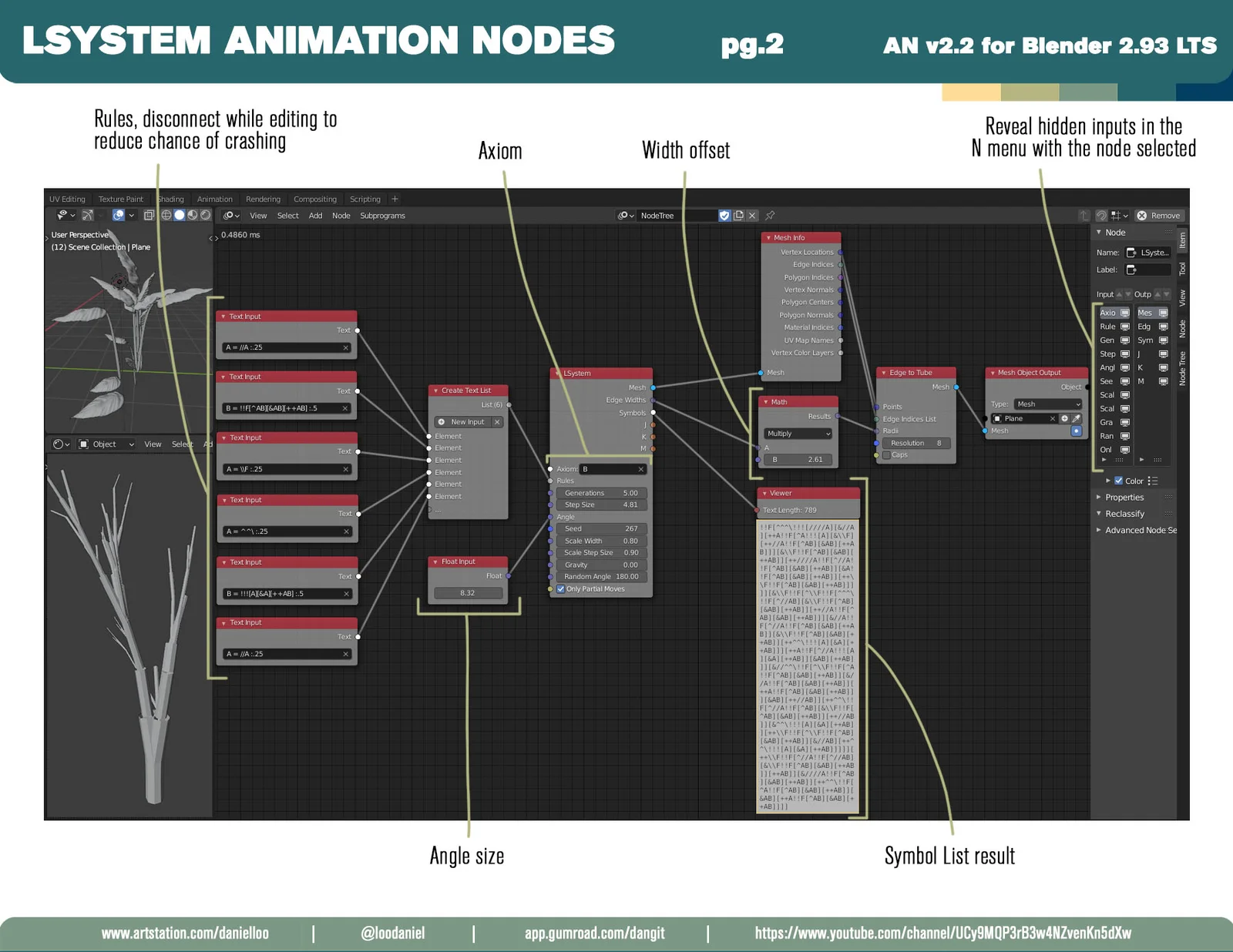Expand the Reclassify section in the N panel
The height and width of the screenshot is (952, 1233).
coord(1125,513)
